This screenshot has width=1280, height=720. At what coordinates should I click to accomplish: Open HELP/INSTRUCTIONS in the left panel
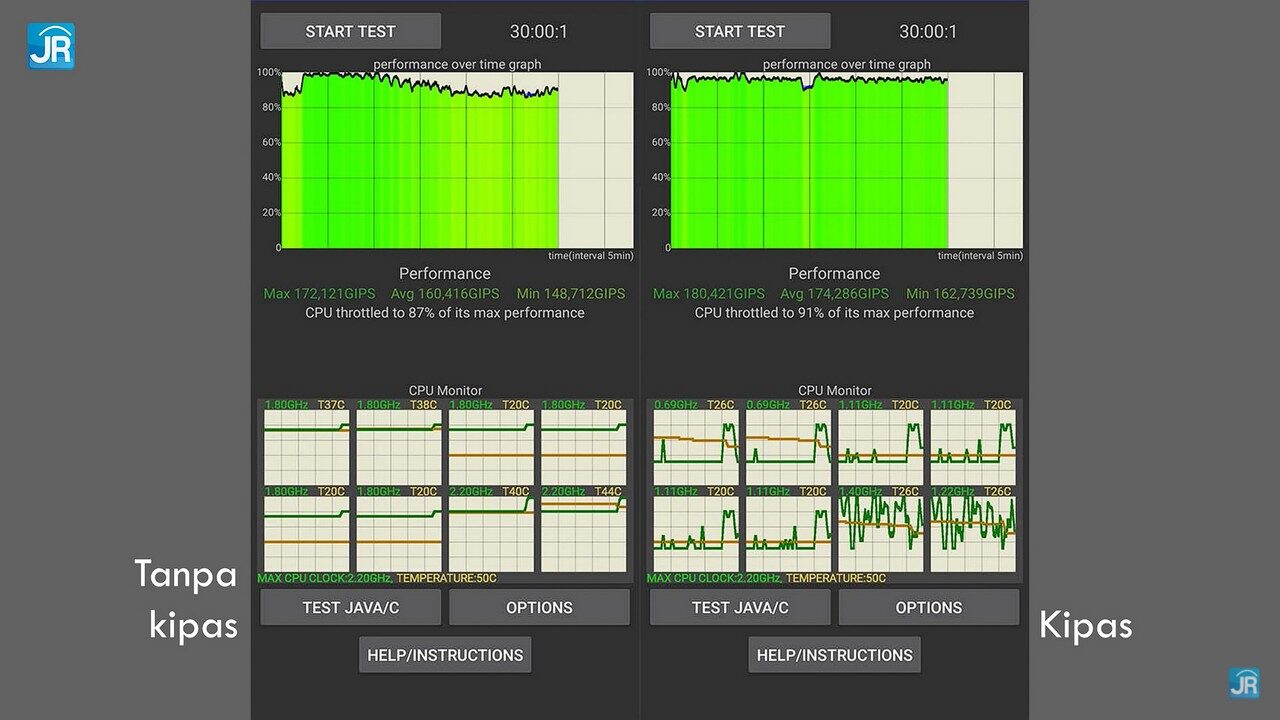445,655
